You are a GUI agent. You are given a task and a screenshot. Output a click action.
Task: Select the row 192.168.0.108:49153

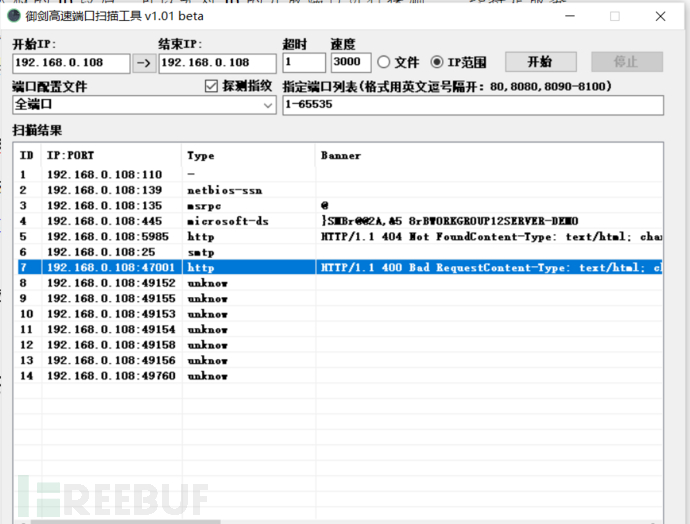pyautogui.click(x=340, y=314)
